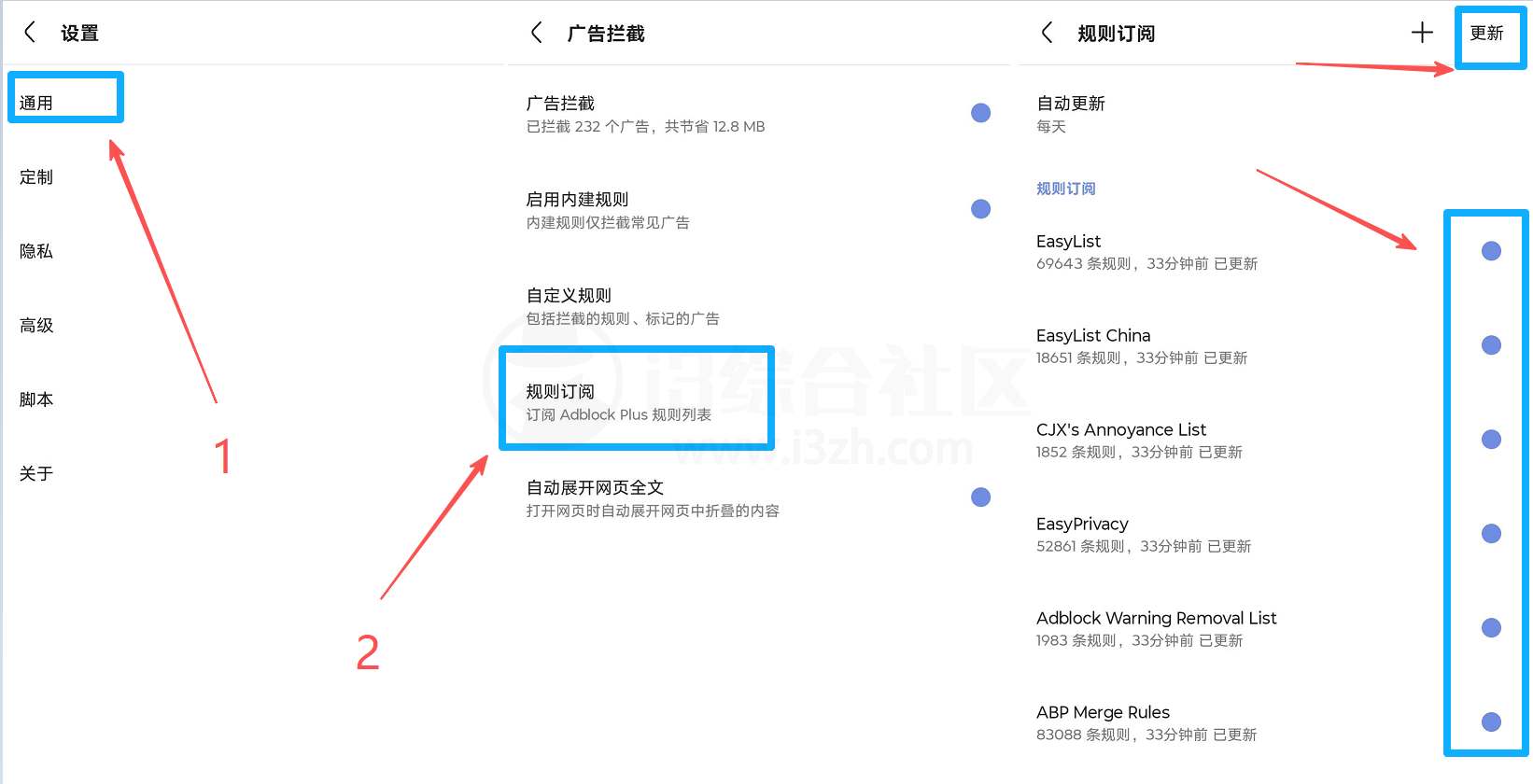The width and height of the screenshot is (1533, 784).
Task: Turn off 自动展开网页全文 toggle
Action: (x=980, y=497)
